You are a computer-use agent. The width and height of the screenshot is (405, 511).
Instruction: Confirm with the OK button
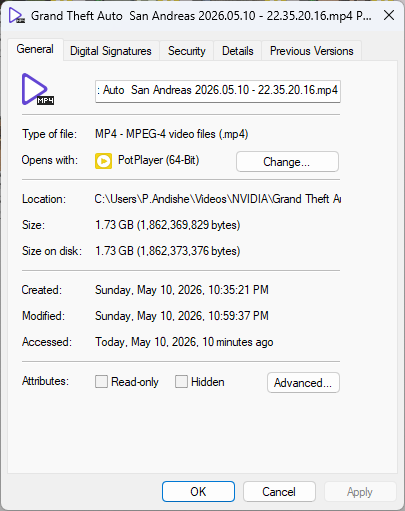(x=198, y=492)
